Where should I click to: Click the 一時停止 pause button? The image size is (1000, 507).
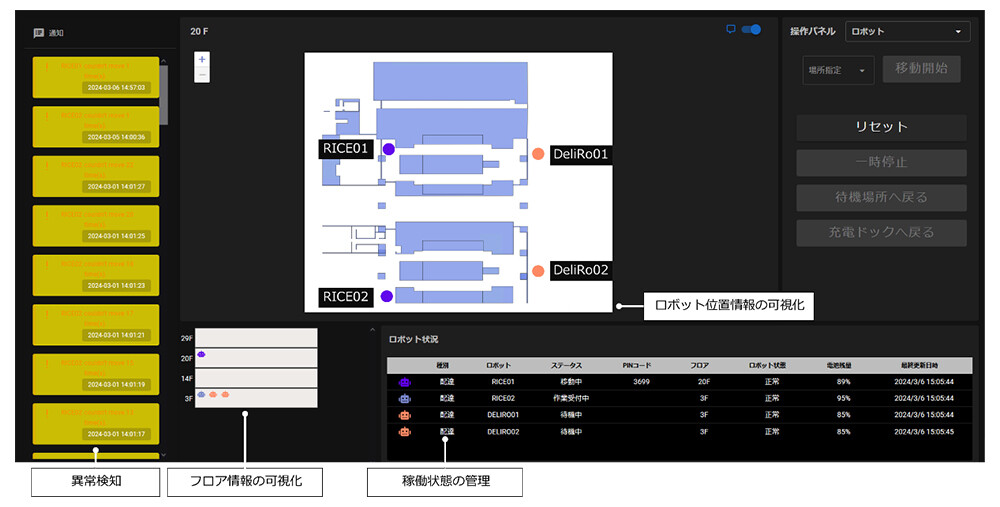pos(881,163)
